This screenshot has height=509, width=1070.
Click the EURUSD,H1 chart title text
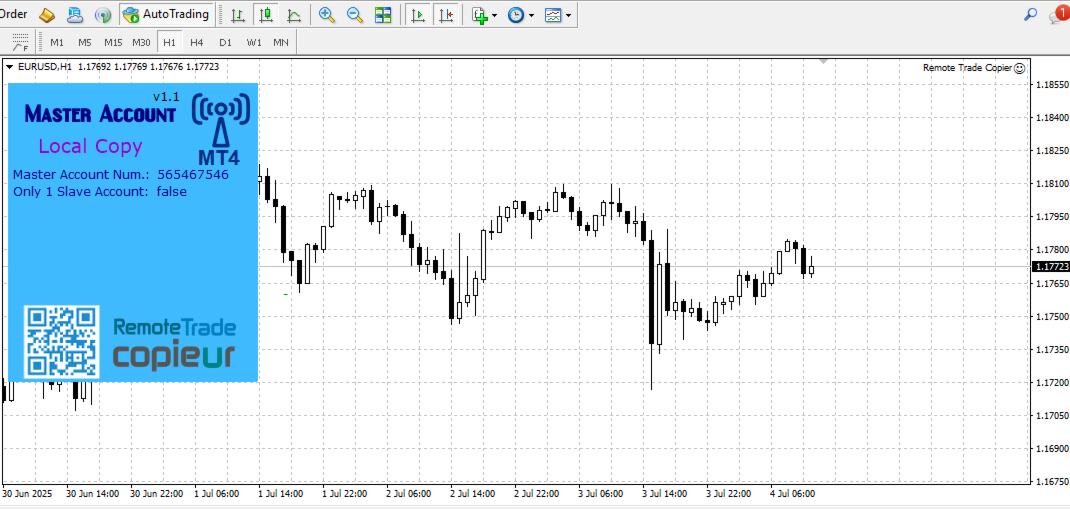point(45,67)
